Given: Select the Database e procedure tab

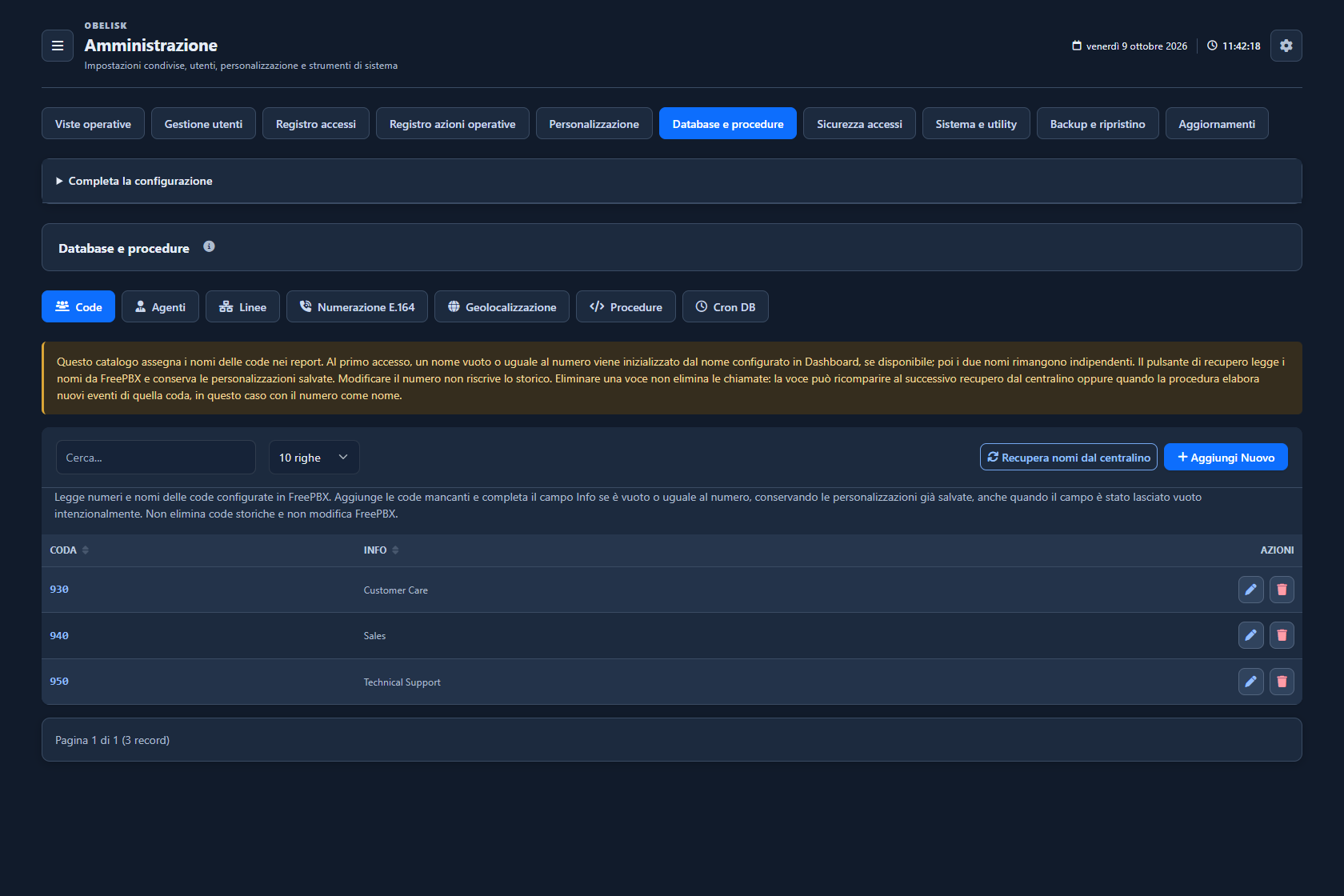Looking at the screenshot, I should pyautogui.click(x=728, y=123).
